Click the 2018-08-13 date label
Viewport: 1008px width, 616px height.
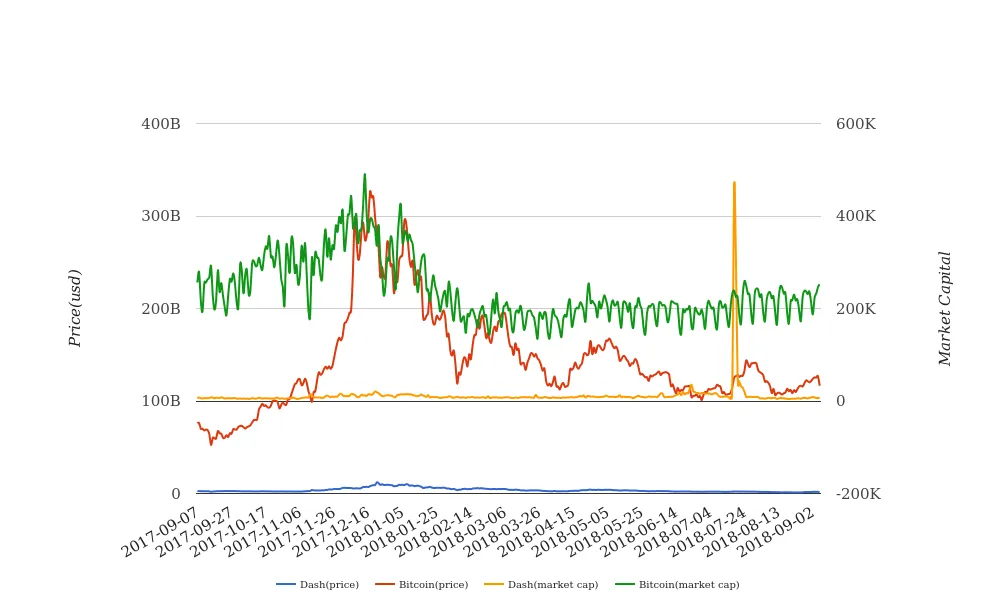click(x=741, y=532)
